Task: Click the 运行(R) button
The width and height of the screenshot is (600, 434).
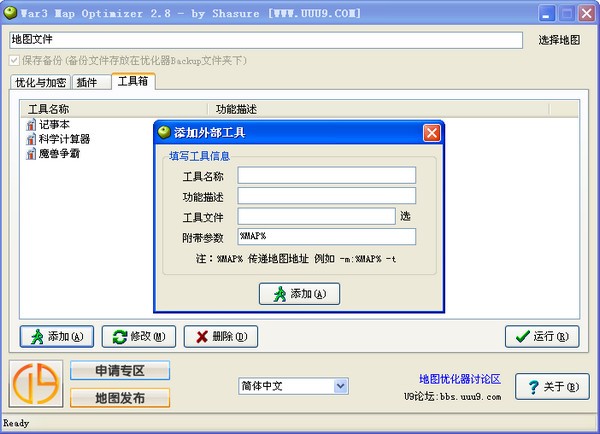Action: click(542, 337)
